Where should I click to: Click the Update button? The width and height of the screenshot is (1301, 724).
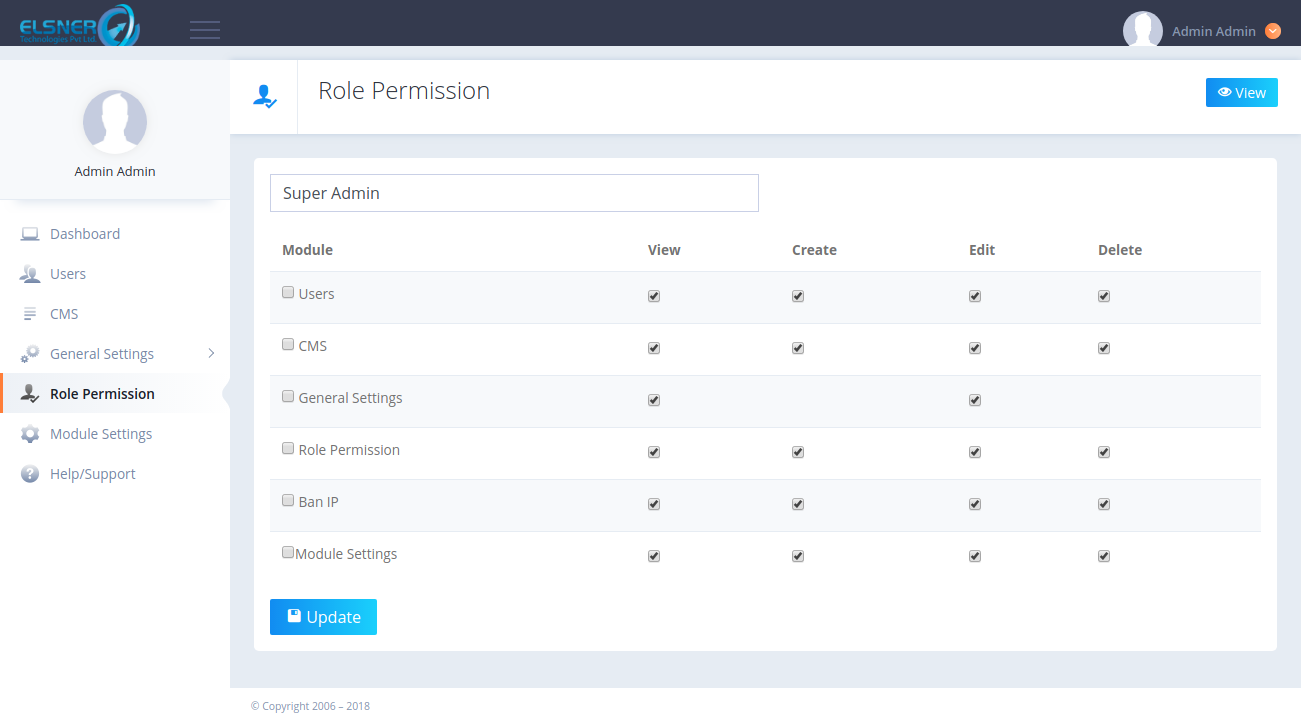(323, 617)
